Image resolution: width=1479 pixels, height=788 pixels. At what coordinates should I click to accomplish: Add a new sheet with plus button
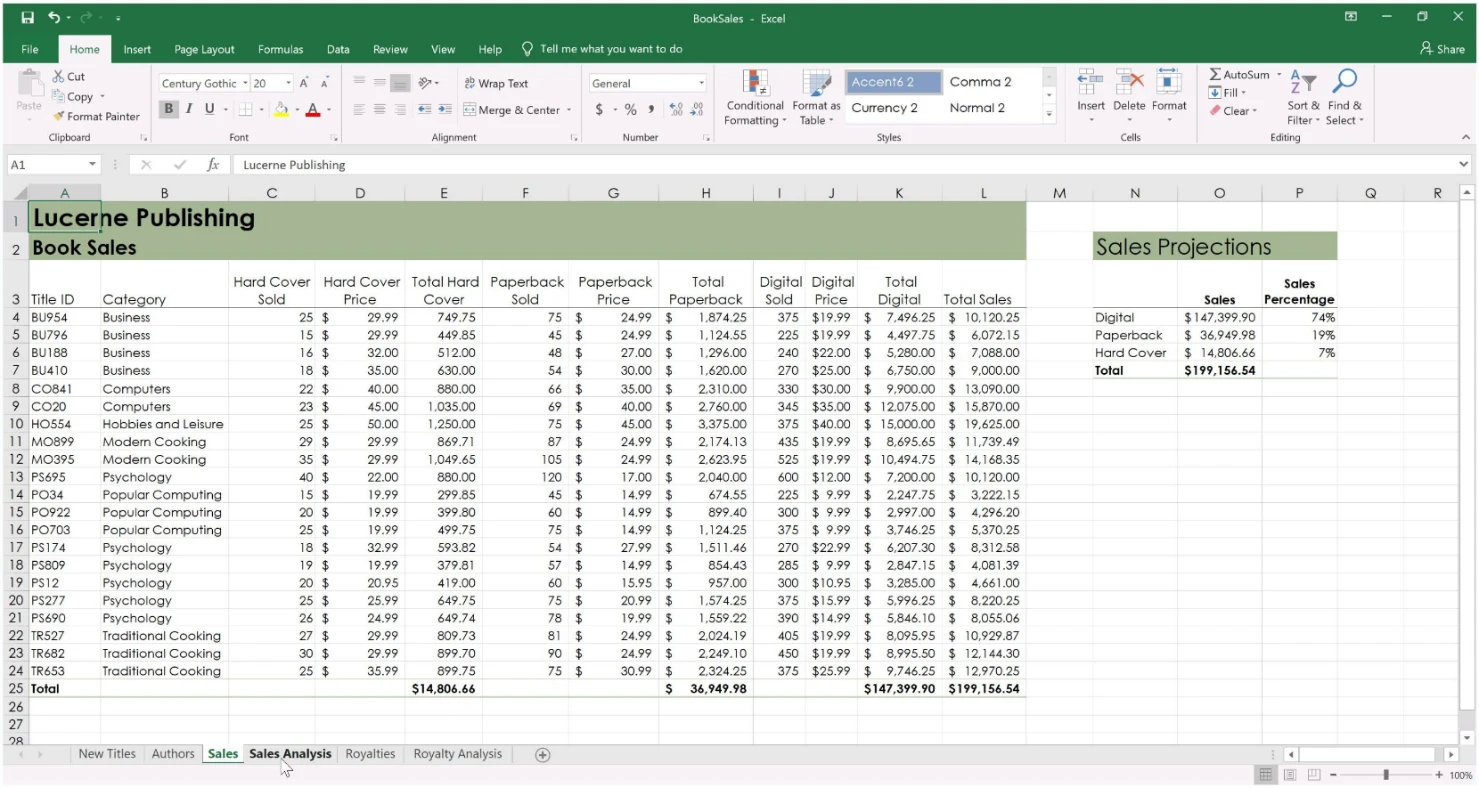543,755
